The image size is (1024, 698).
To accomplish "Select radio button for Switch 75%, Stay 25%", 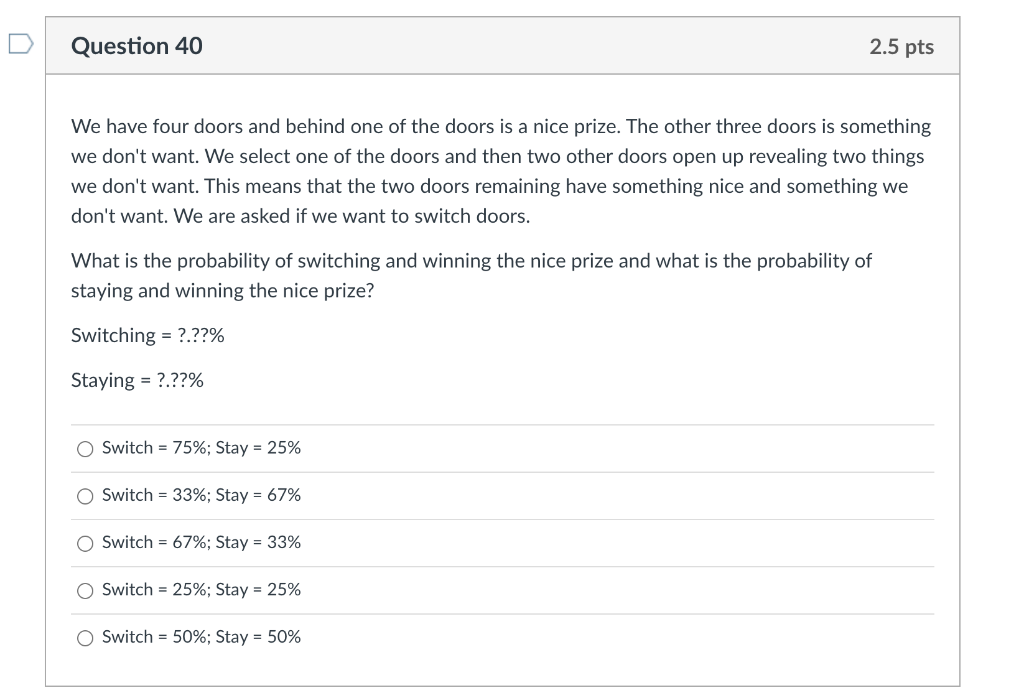I will [86, 449].
